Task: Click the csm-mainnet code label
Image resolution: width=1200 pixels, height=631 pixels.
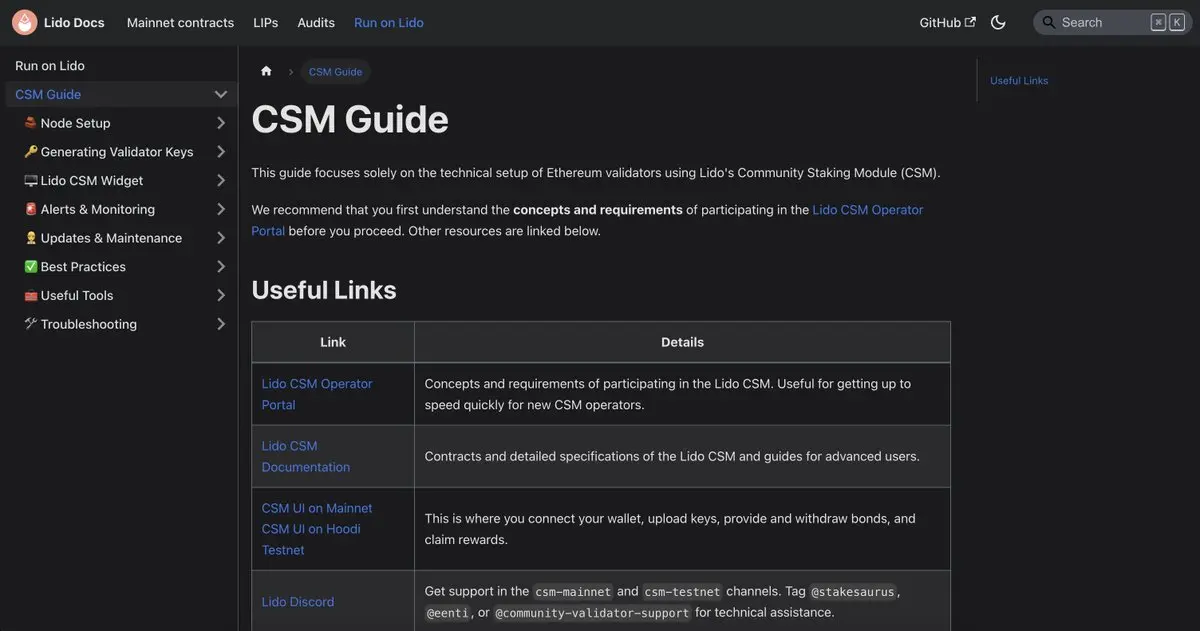Action: (x=573, y=591)
